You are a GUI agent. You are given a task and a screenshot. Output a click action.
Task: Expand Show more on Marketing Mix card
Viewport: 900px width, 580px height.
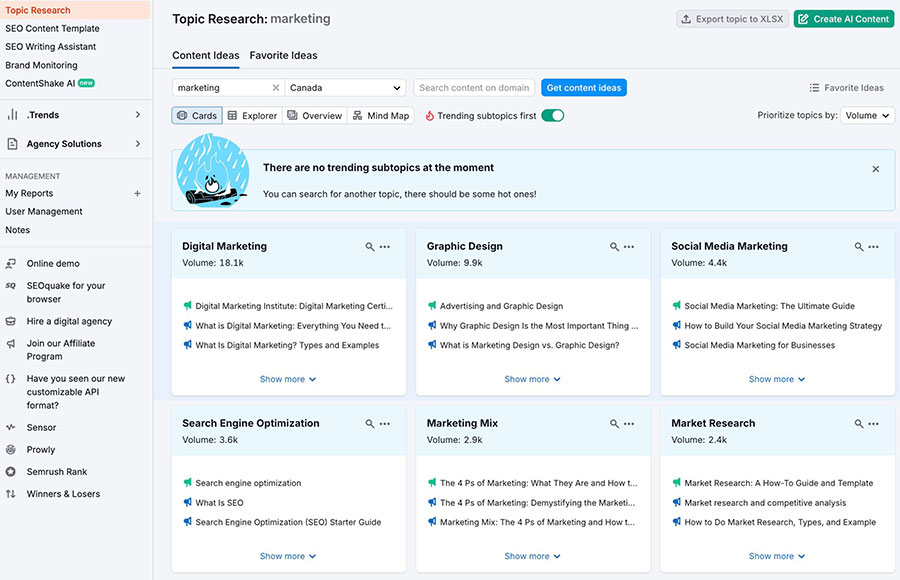(533, 556)
